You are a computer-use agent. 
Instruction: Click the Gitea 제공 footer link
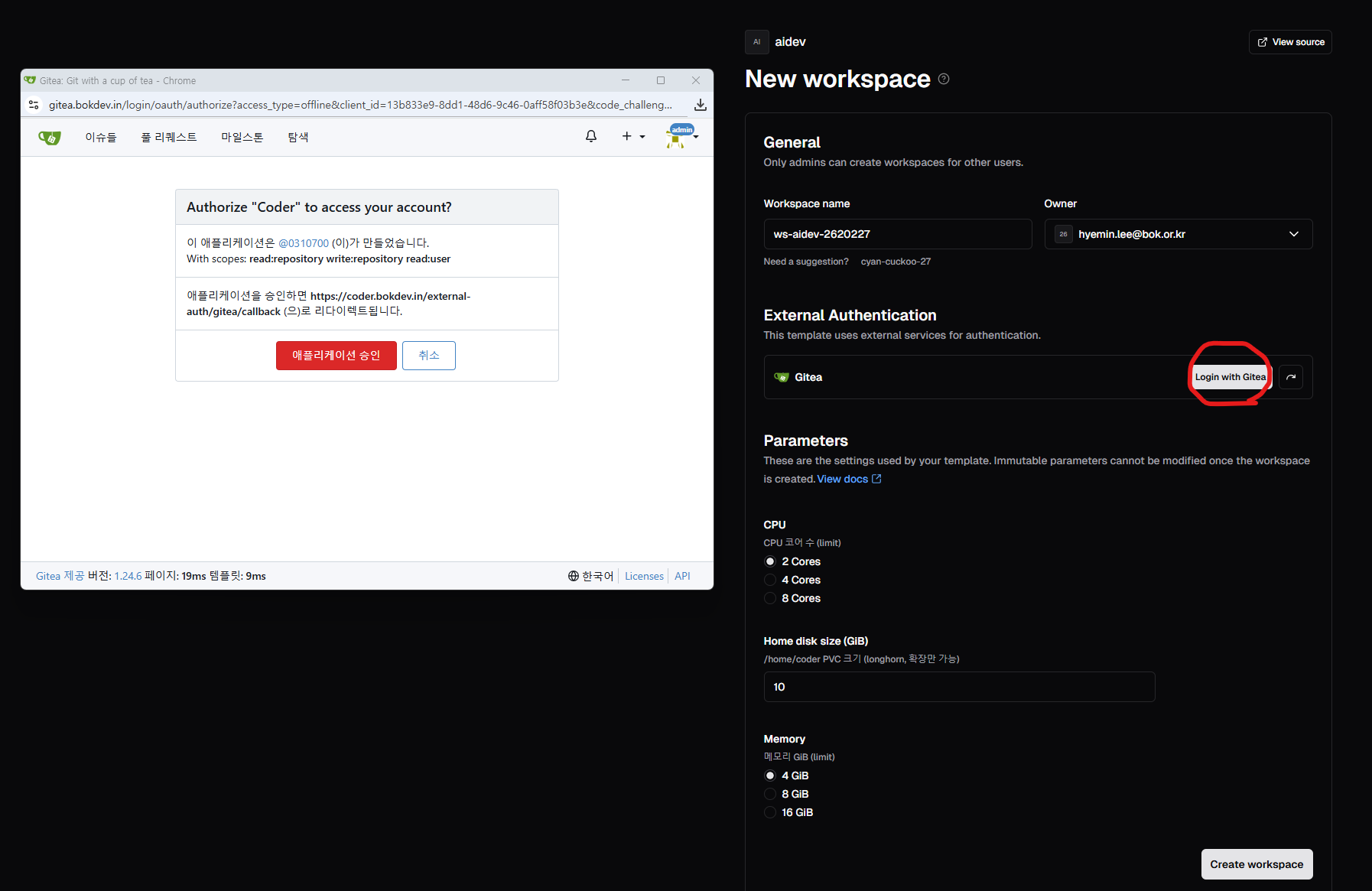click(x=60, y=576)
